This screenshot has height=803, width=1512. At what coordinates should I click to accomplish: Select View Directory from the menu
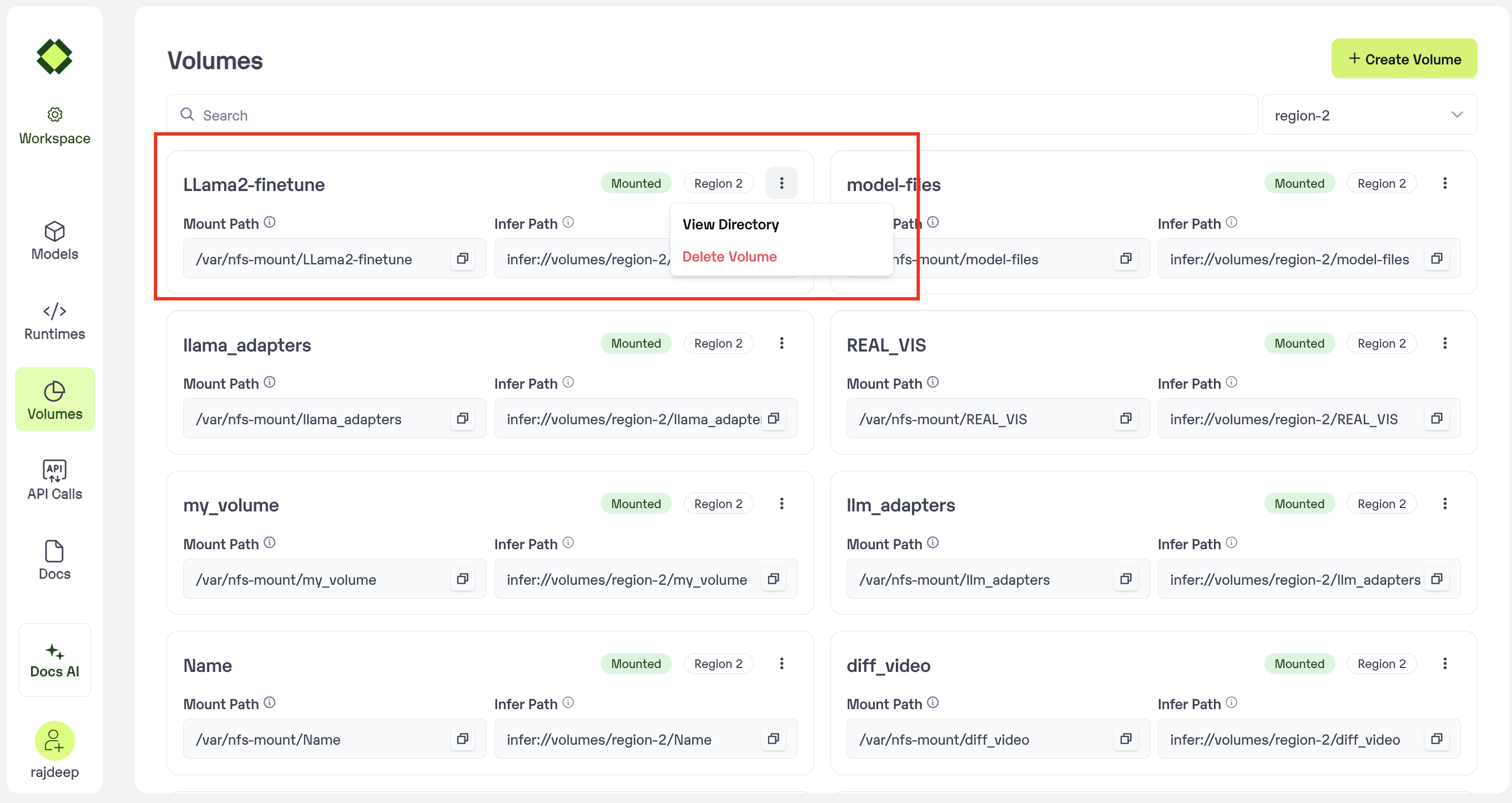tap(730, 224)
